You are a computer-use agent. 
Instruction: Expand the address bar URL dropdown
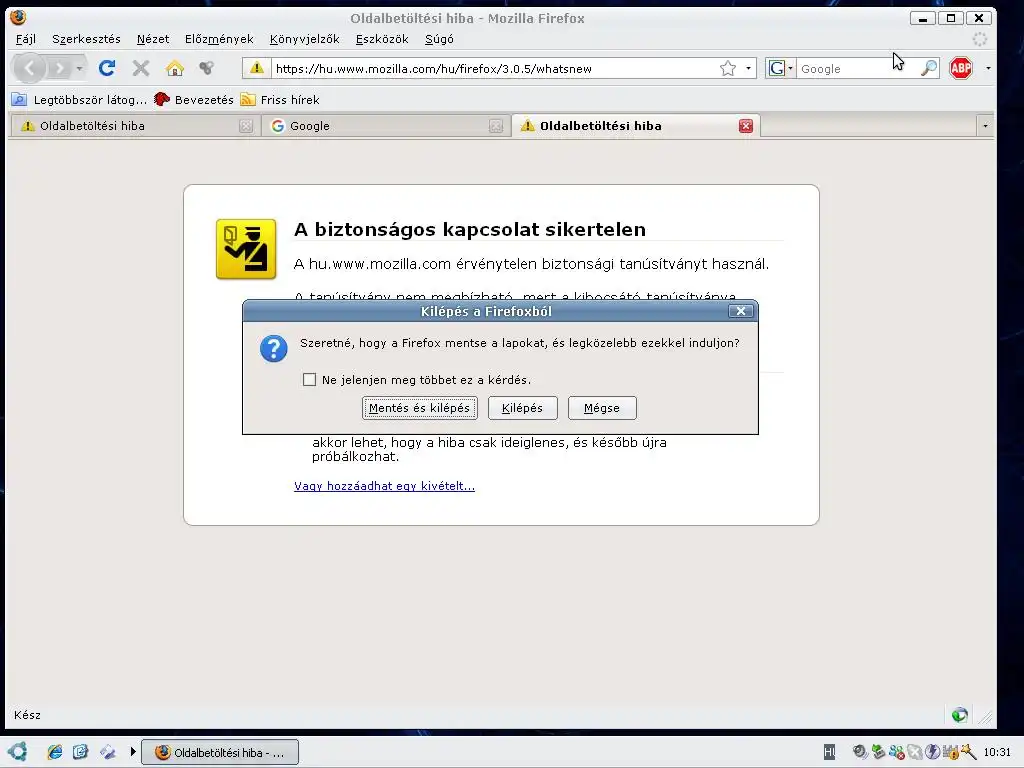748,68
